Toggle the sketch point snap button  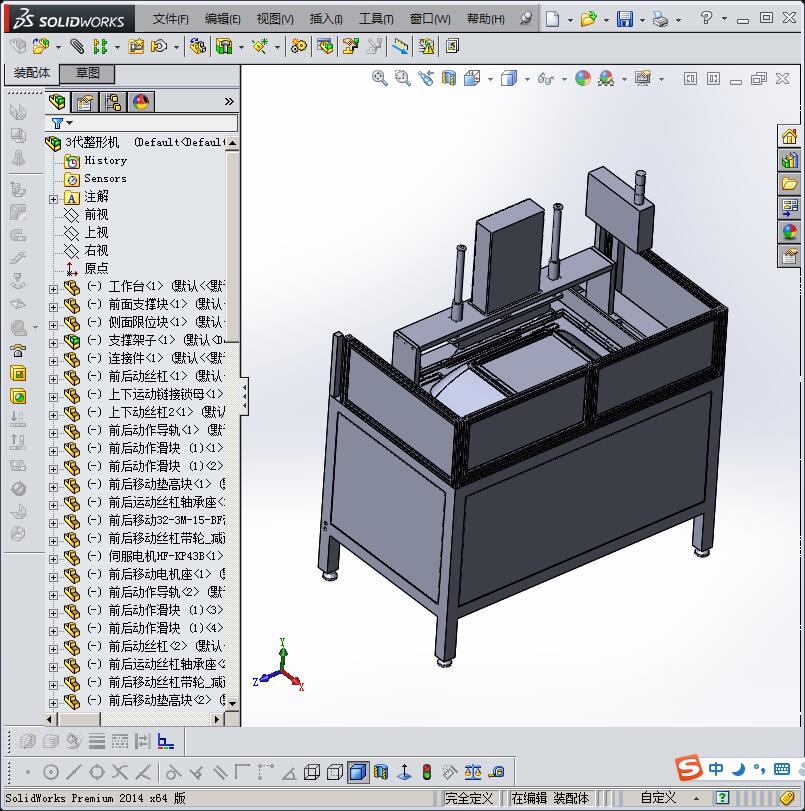tap(27, 772)
